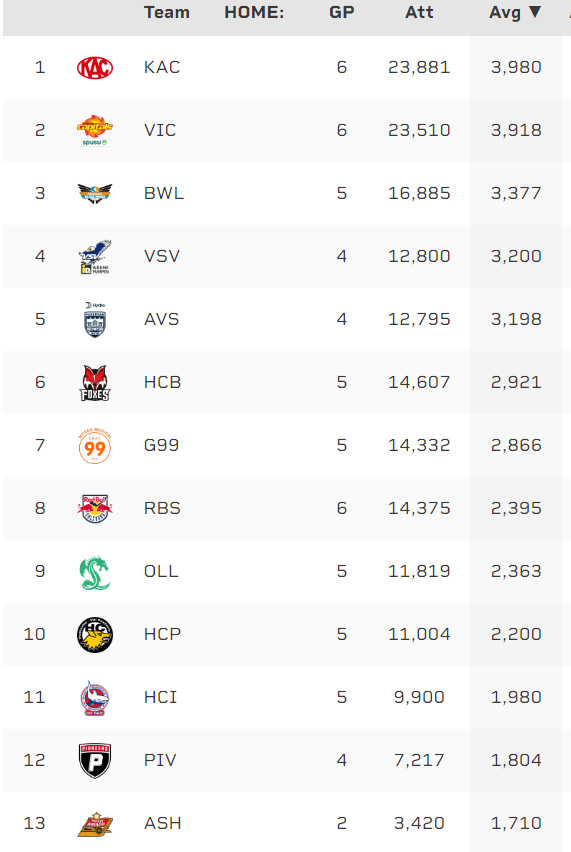The height and width of the screenshot is (852, 571).
Task: Click the HCP black circular logo
Action: click(95, 635)
